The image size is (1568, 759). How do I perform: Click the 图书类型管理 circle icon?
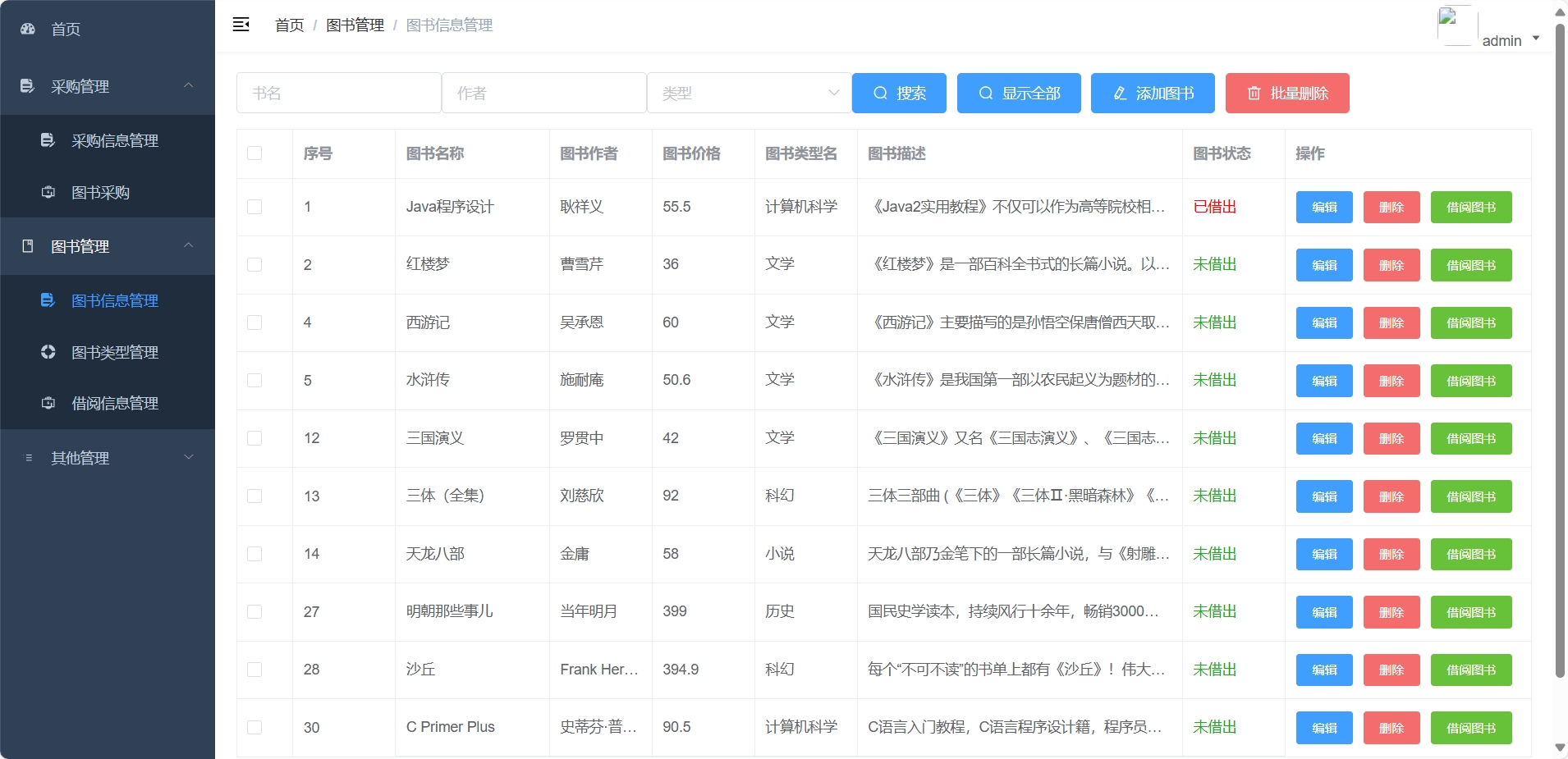[x=48, y=352]
